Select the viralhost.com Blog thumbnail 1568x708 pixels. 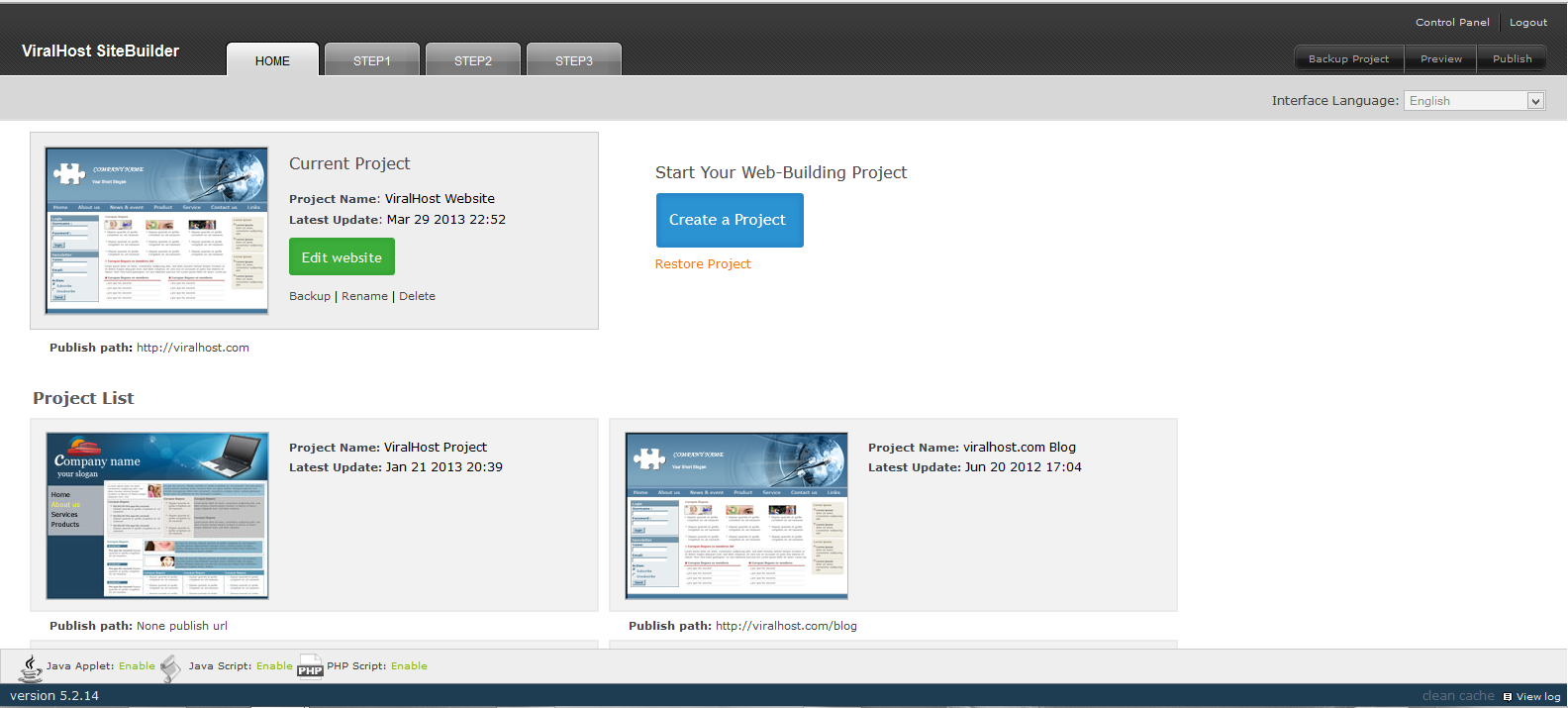coord(736,515)
